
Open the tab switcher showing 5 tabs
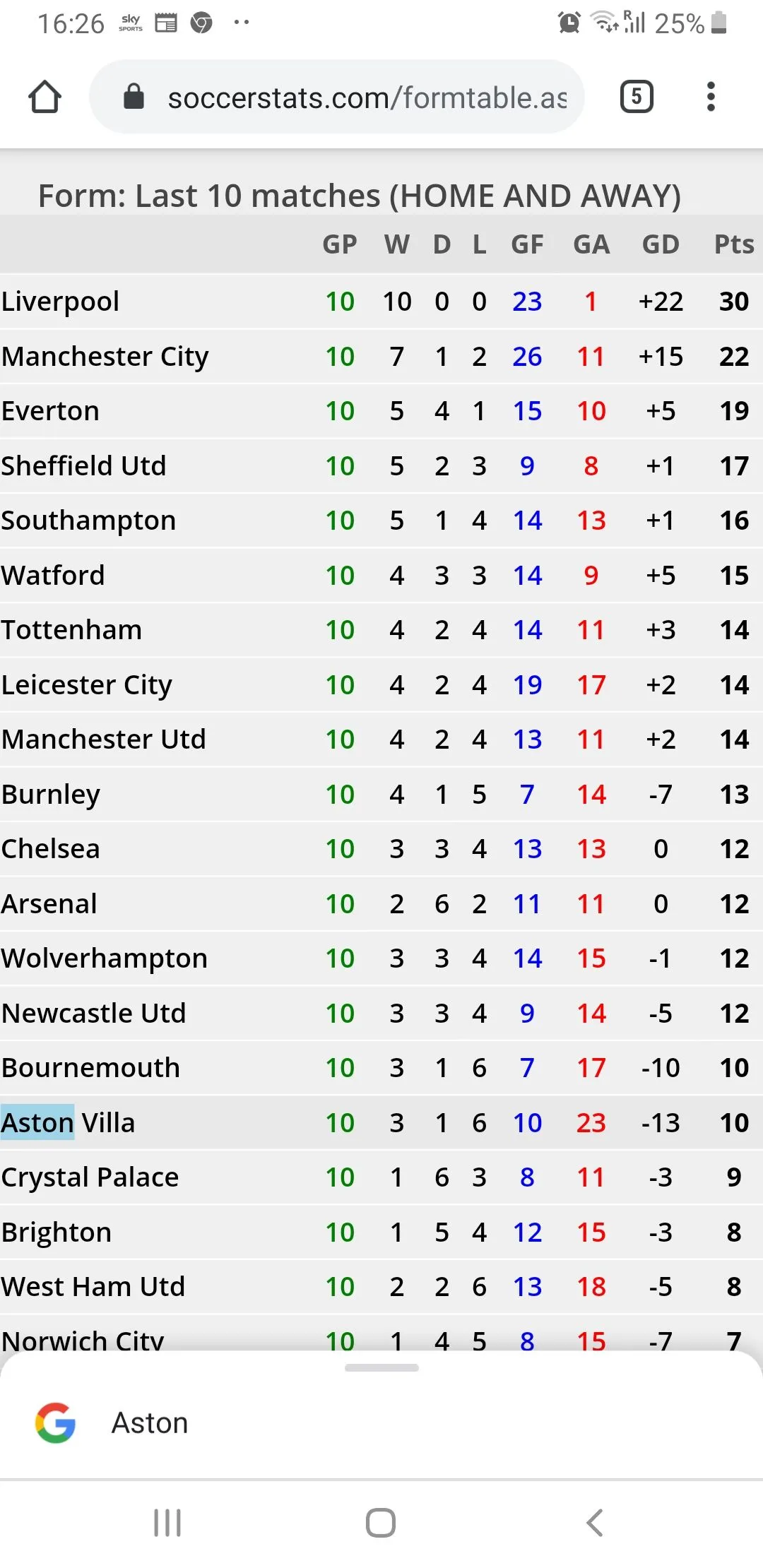(637, 97)
